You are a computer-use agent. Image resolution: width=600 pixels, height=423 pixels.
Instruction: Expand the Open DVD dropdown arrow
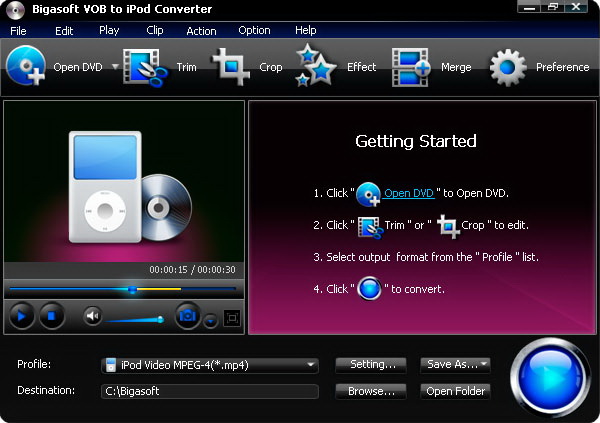click(115, 67)
